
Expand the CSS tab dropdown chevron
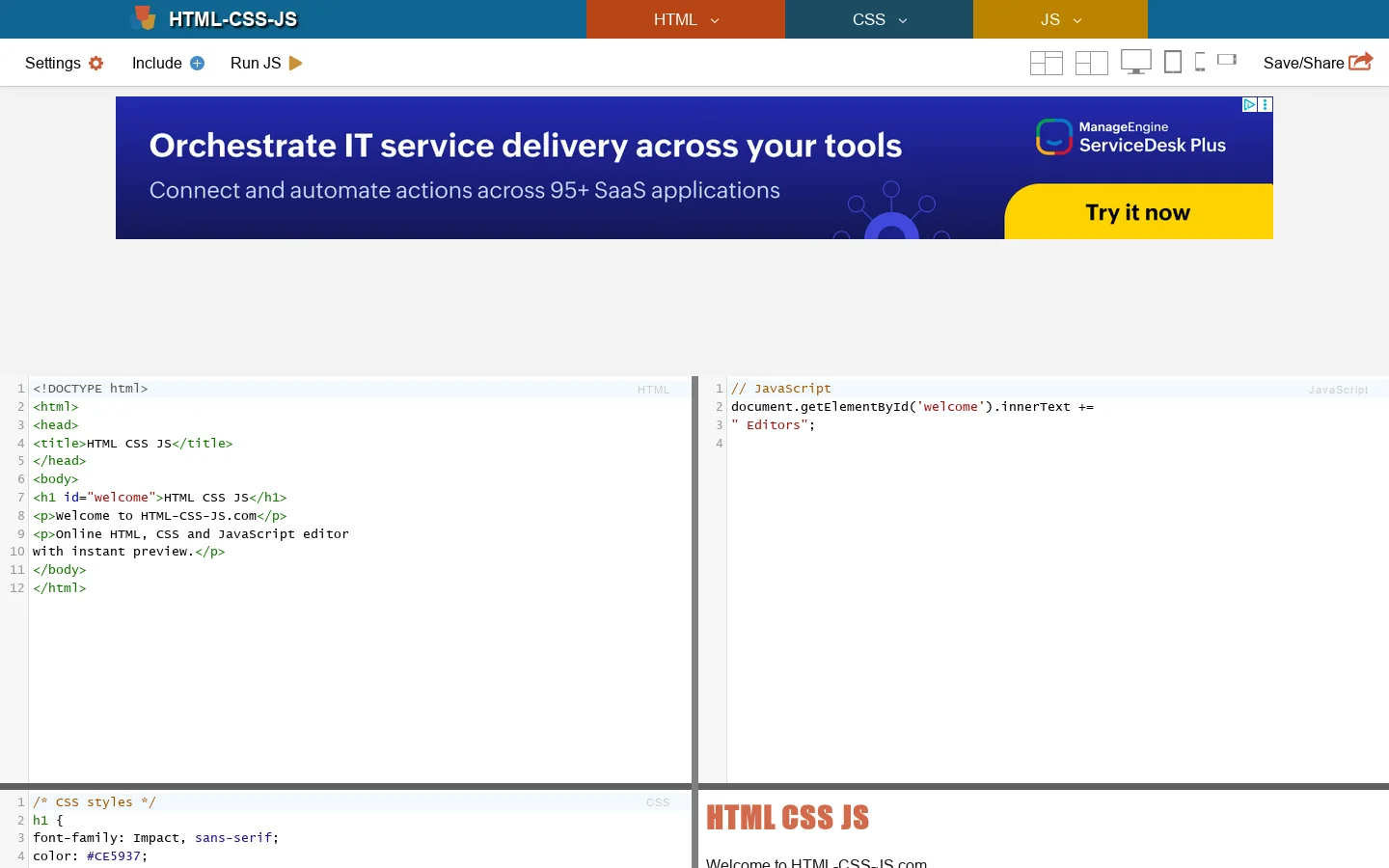click(x=903, y=20)
